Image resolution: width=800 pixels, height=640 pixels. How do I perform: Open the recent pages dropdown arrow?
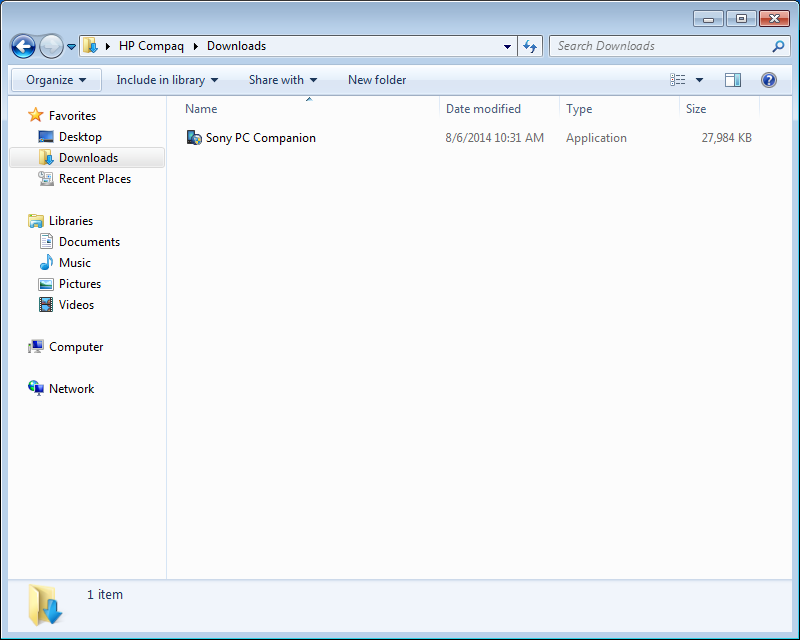pyautogui.click(x=71, y=46)
